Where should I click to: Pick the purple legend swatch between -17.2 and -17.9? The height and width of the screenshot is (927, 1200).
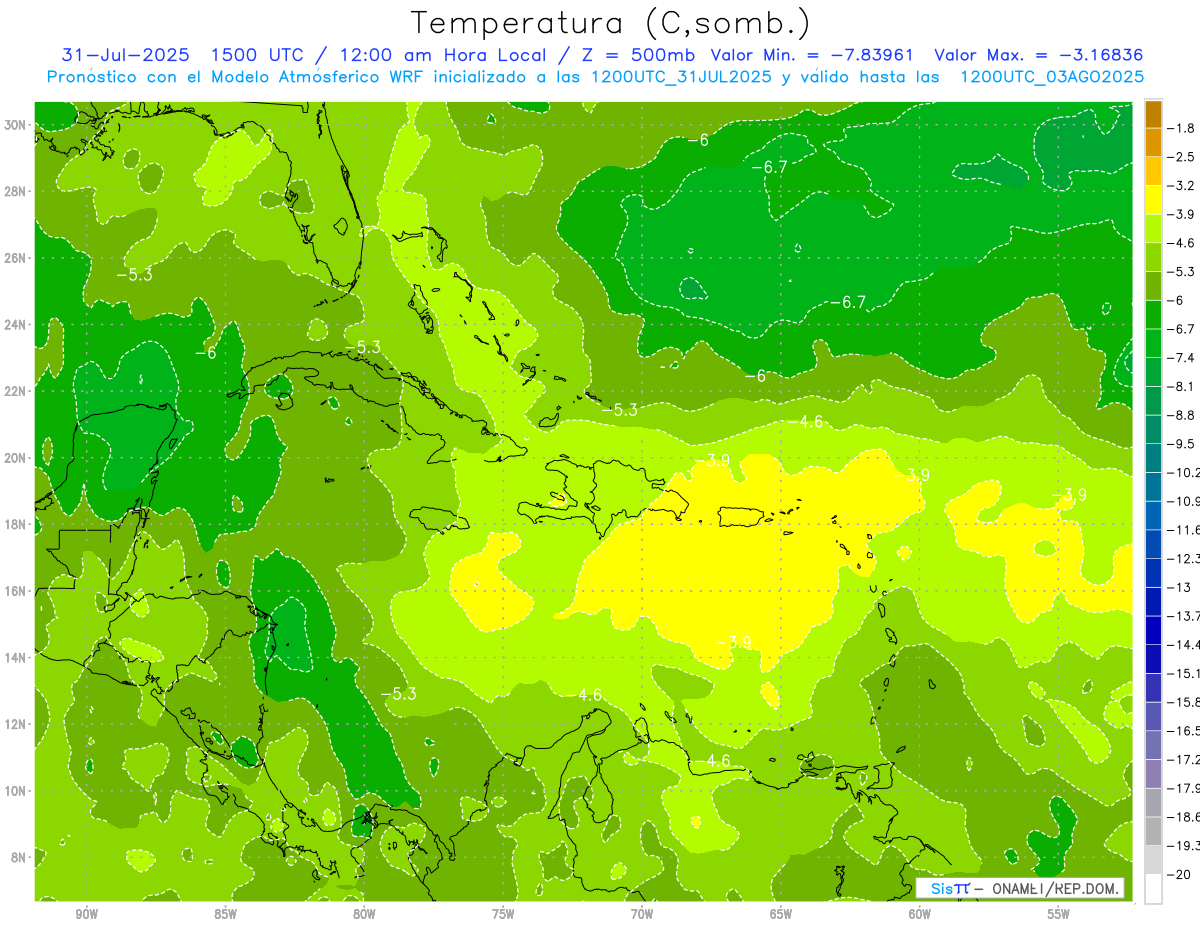pos(1153,774)
